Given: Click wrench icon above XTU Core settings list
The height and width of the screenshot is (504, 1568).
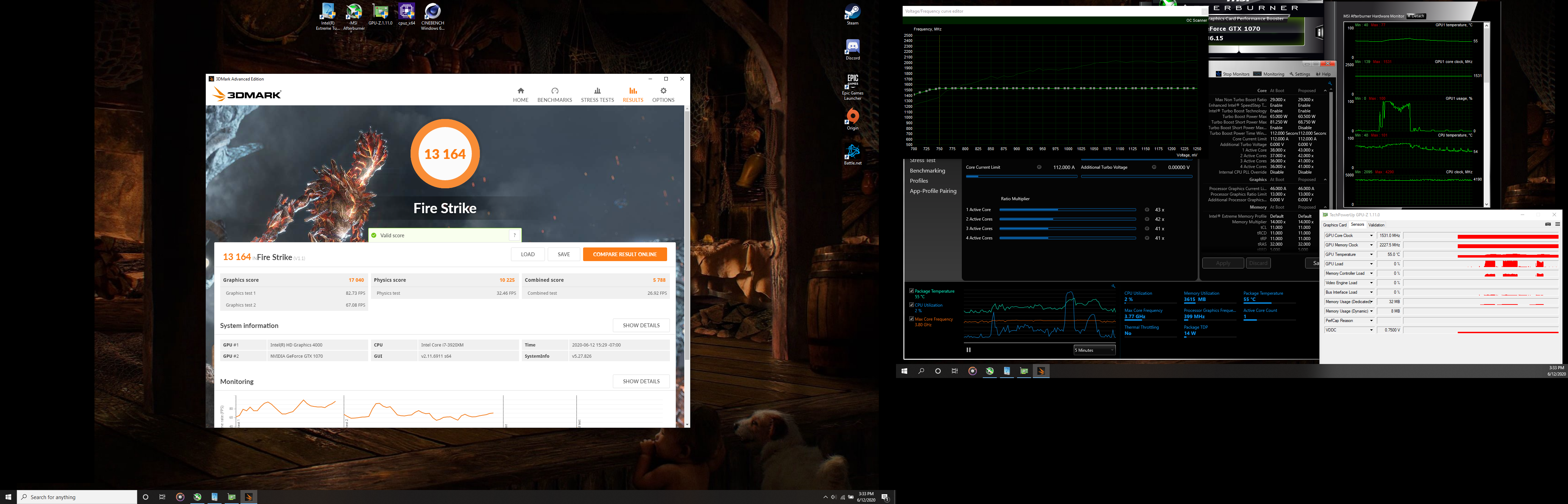Looking at the screenshot, I should [x=1330, y=83].
